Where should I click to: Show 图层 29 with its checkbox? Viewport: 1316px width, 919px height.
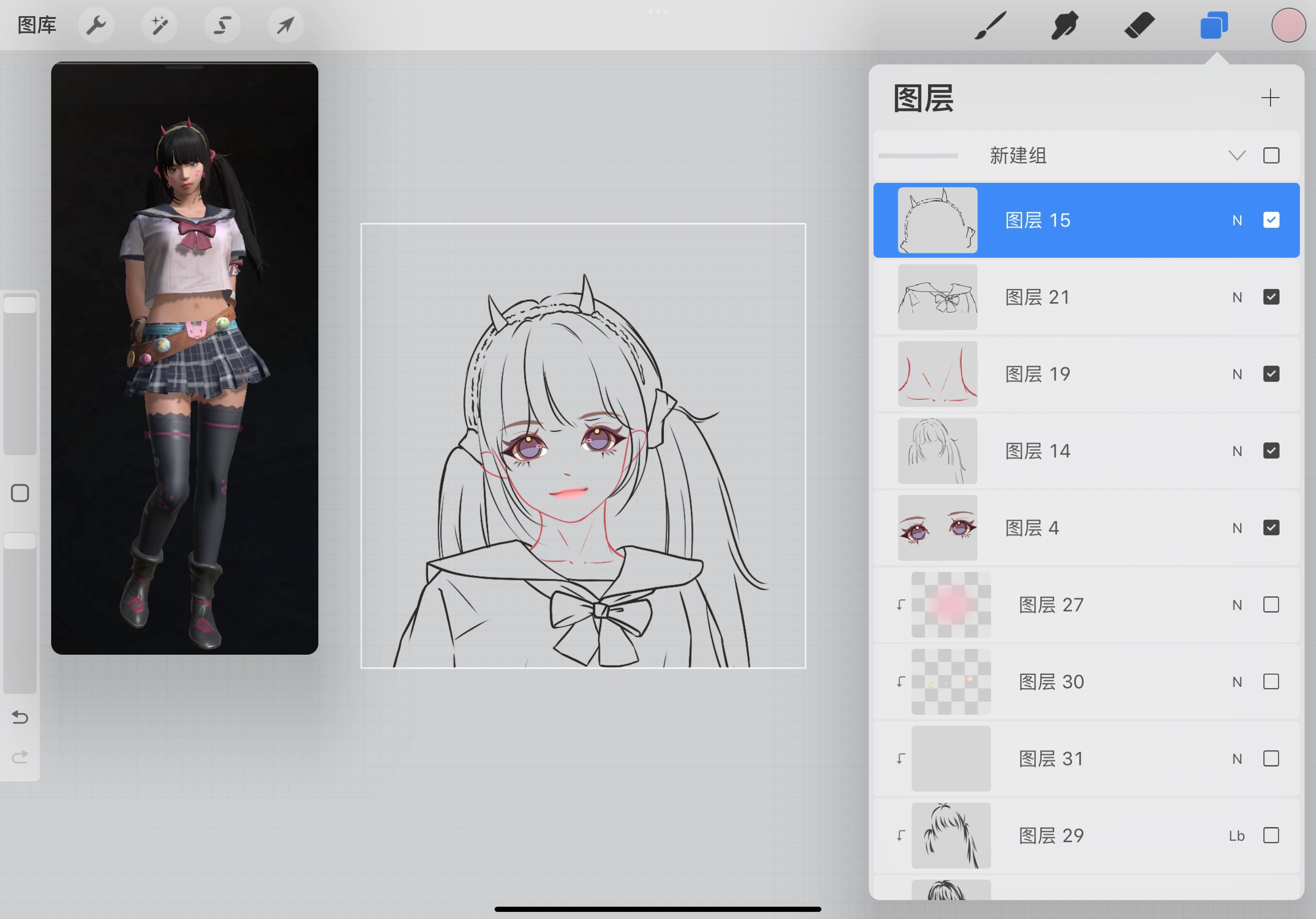(1271, 835)
